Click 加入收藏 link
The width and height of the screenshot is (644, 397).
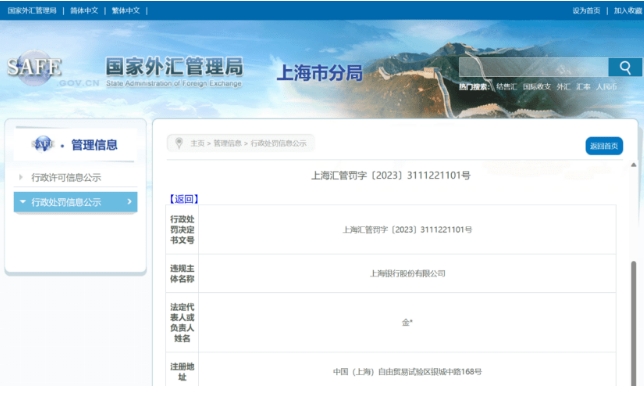pos(628,11)
